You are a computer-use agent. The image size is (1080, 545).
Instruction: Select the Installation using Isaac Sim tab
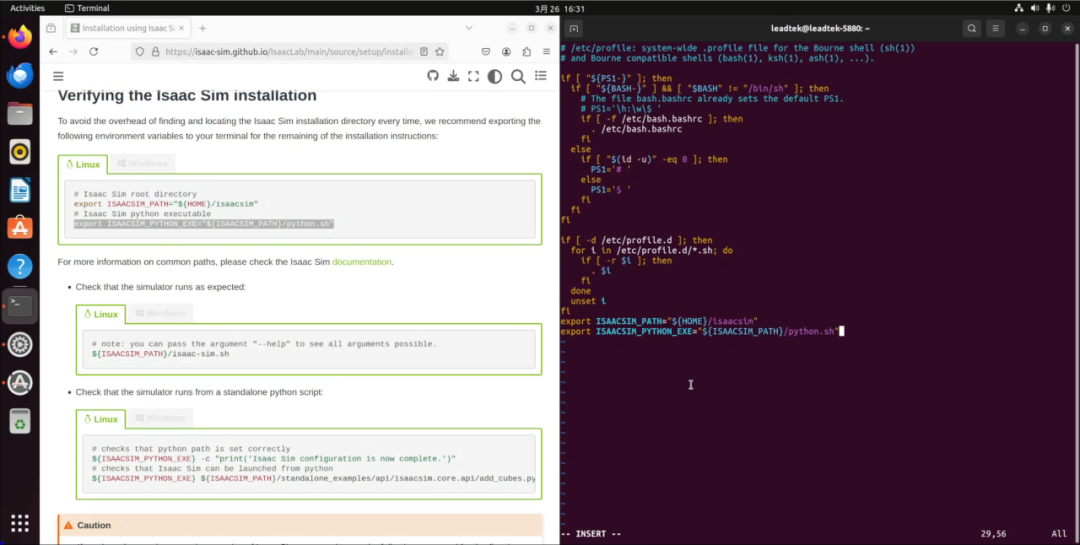127,28
